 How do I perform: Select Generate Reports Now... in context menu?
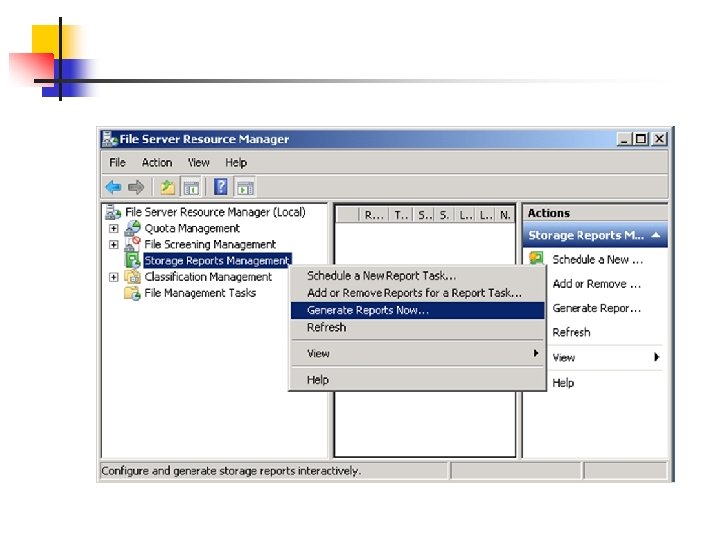click(417, 310)
